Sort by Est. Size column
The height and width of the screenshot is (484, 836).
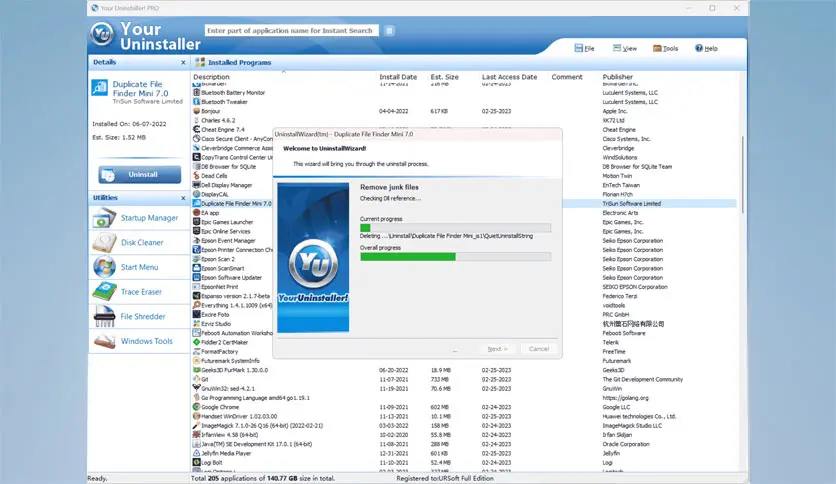444,77
